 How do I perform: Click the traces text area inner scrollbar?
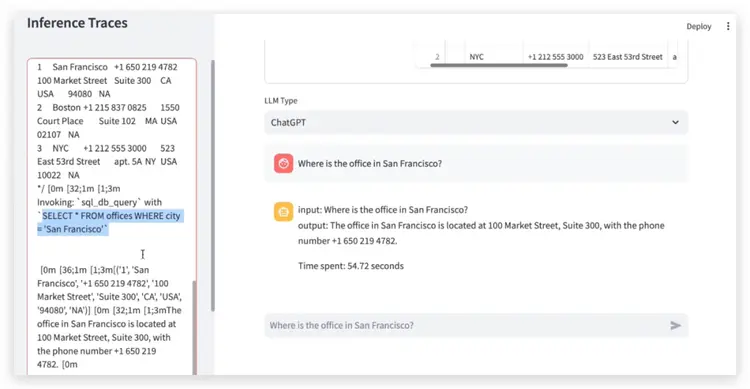(194, 327)
